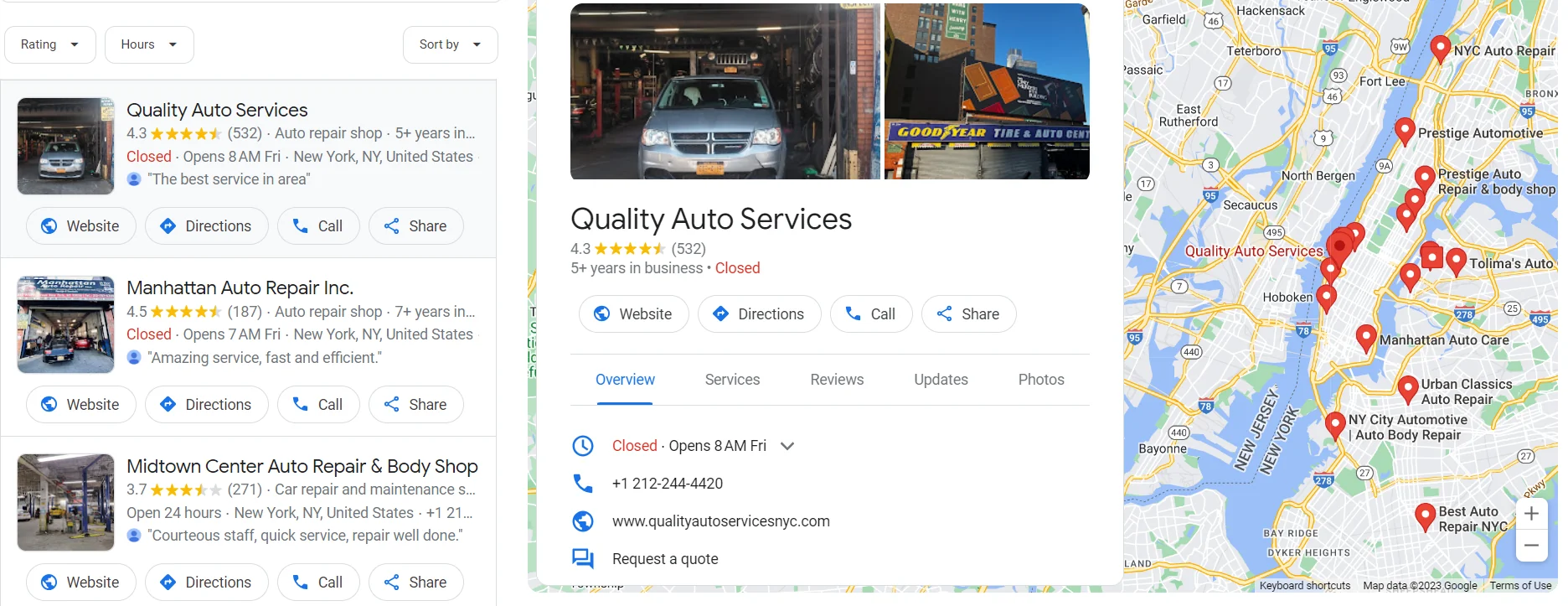Open the Sort by dropdown
Screen dimensions: 1568x606
point(450,44)
